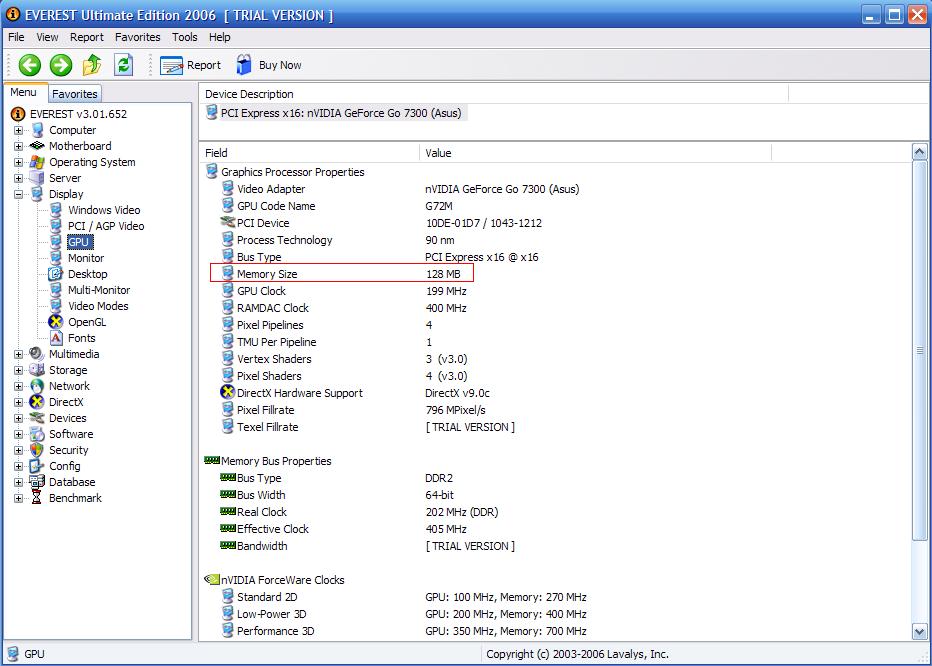Click the scroll up arrow of the details list
The height and width of the screenshot is (666, 932).
pyautogui.click(x=919, y=152)
